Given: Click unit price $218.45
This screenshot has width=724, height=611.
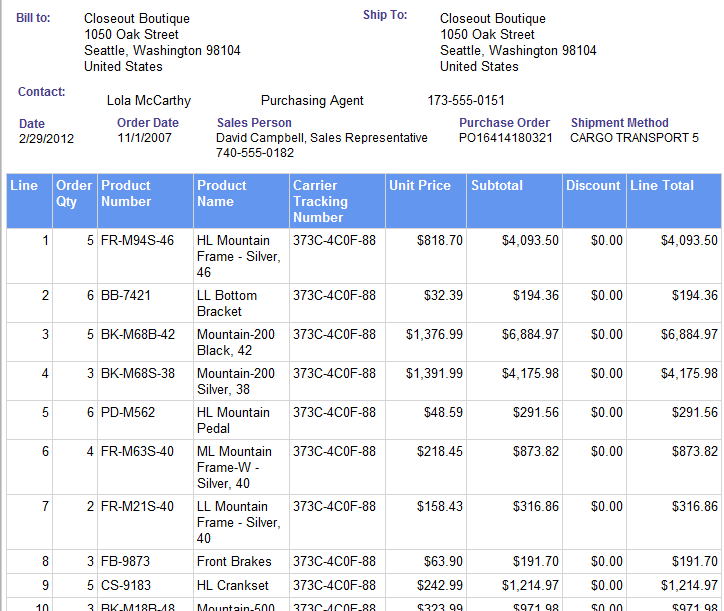Looking at the screenshot, I should pos(440,451).
